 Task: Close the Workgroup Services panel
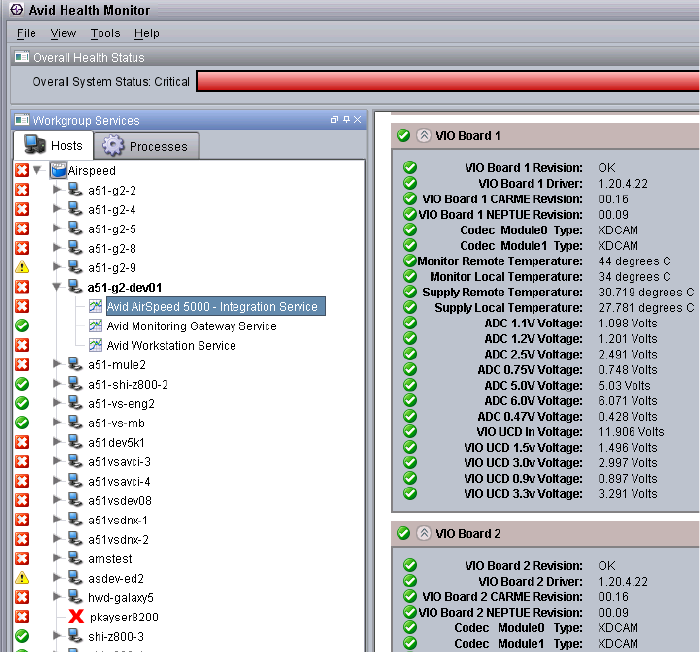[x=358, y=120]
